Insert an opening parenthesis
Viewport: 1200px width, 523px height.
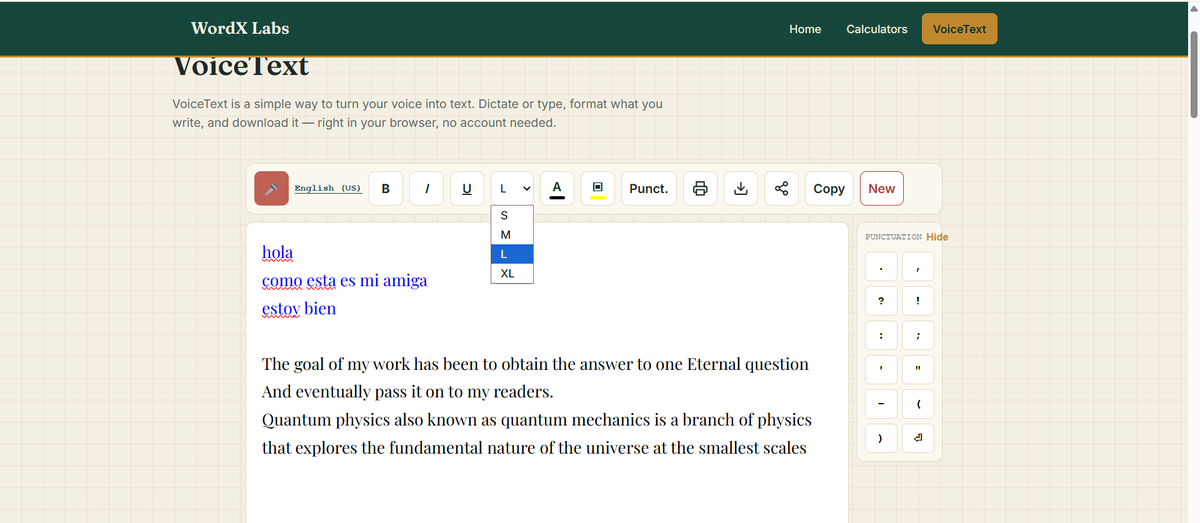[x=917, y=404]
